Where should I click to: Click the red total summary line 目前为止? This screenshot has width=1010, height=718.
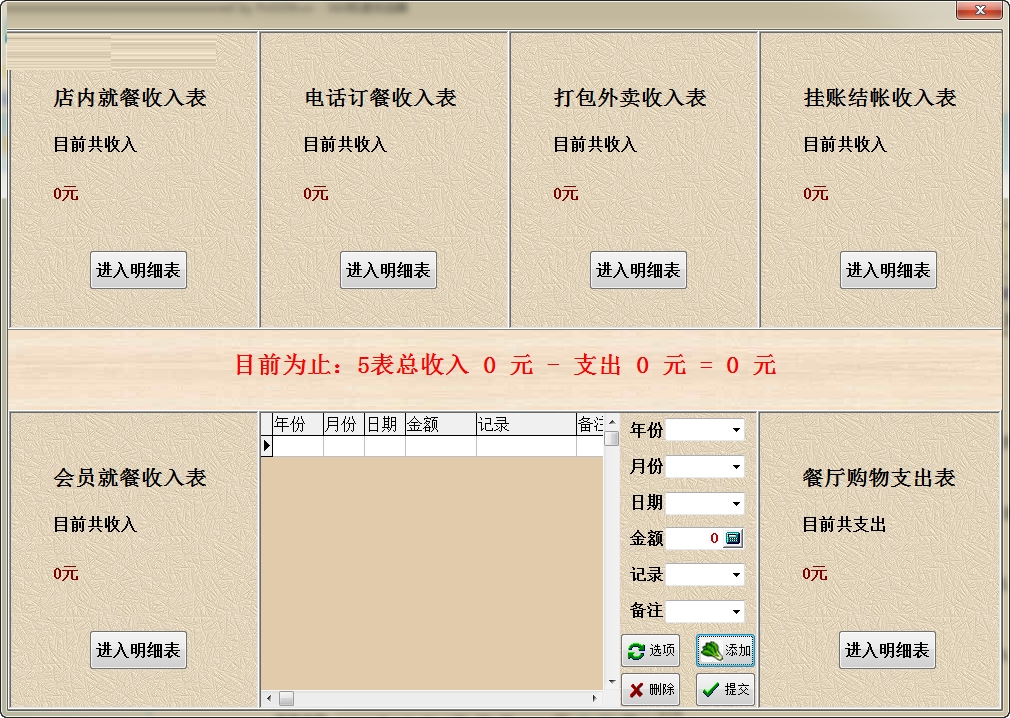tap(506, 365)
